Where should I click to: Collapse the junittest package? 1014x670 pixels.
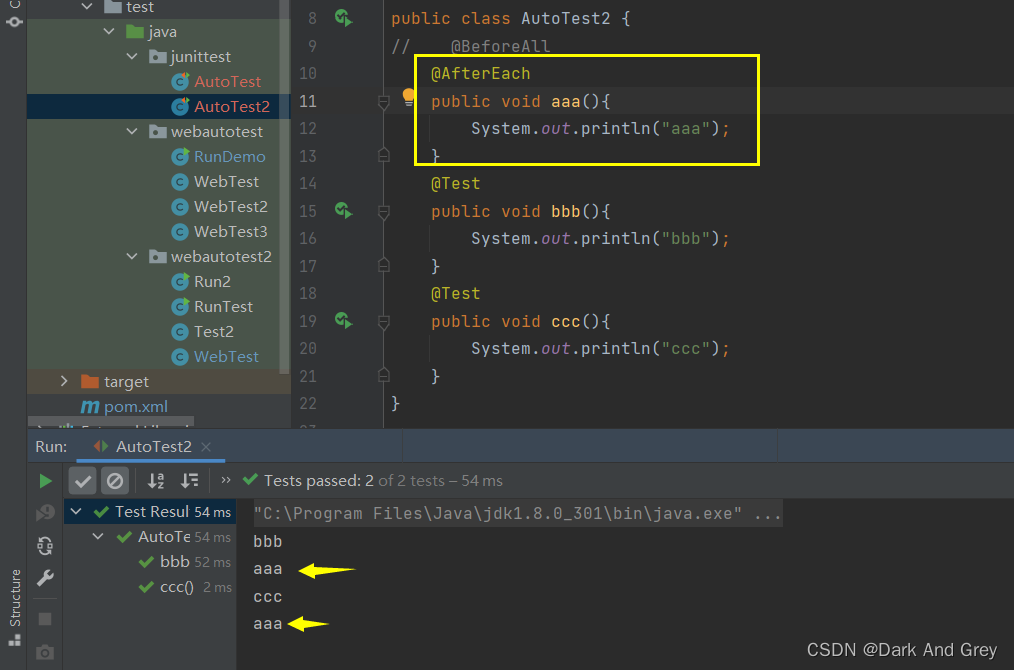click(x=132, y=56)
